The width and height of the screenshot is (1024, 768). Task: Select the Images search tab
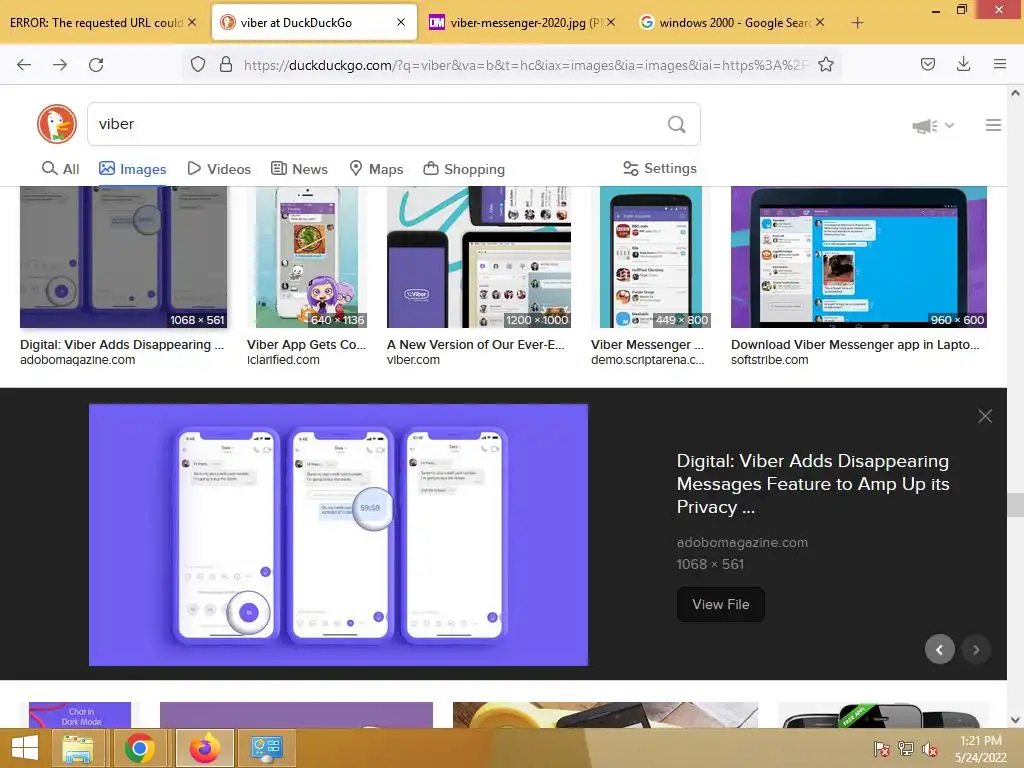(x=133, y=169)
